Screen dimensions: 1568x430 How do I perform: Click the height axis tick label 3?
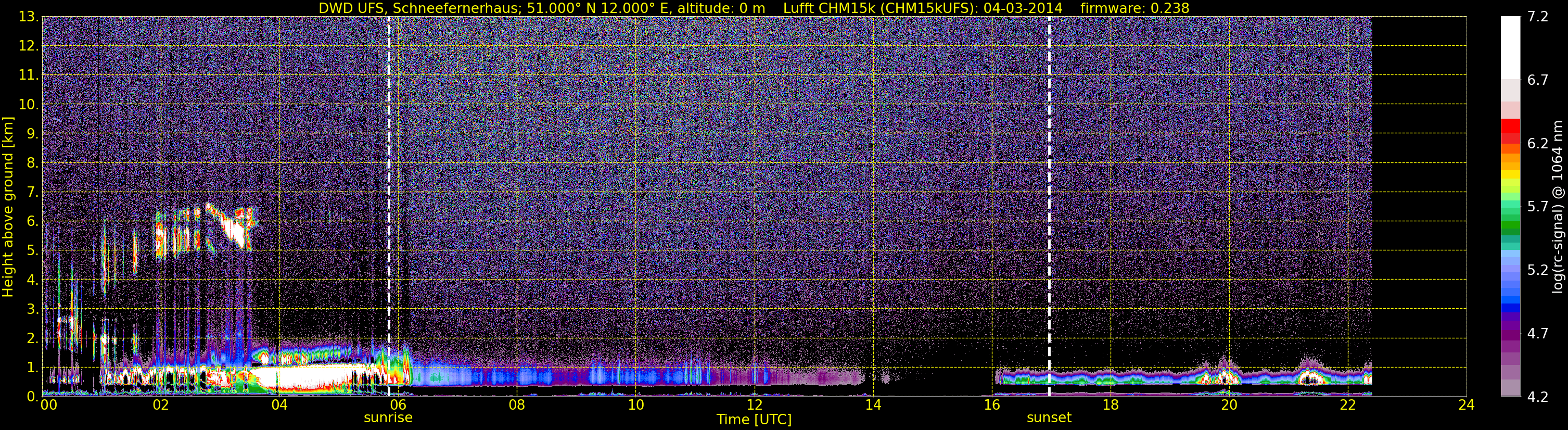pyautogui.click(x=32, y=309)
